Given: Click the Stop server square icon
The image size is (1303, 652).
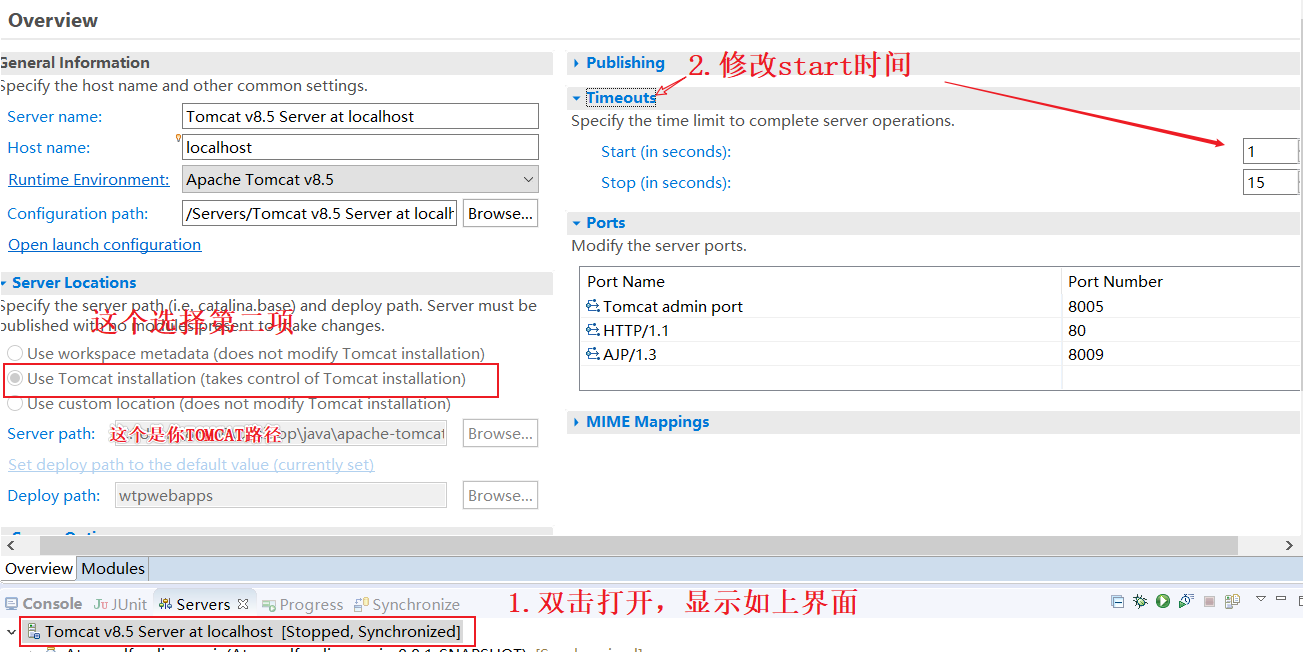Looking at the screenshot, I should (x=1209, y=602).
